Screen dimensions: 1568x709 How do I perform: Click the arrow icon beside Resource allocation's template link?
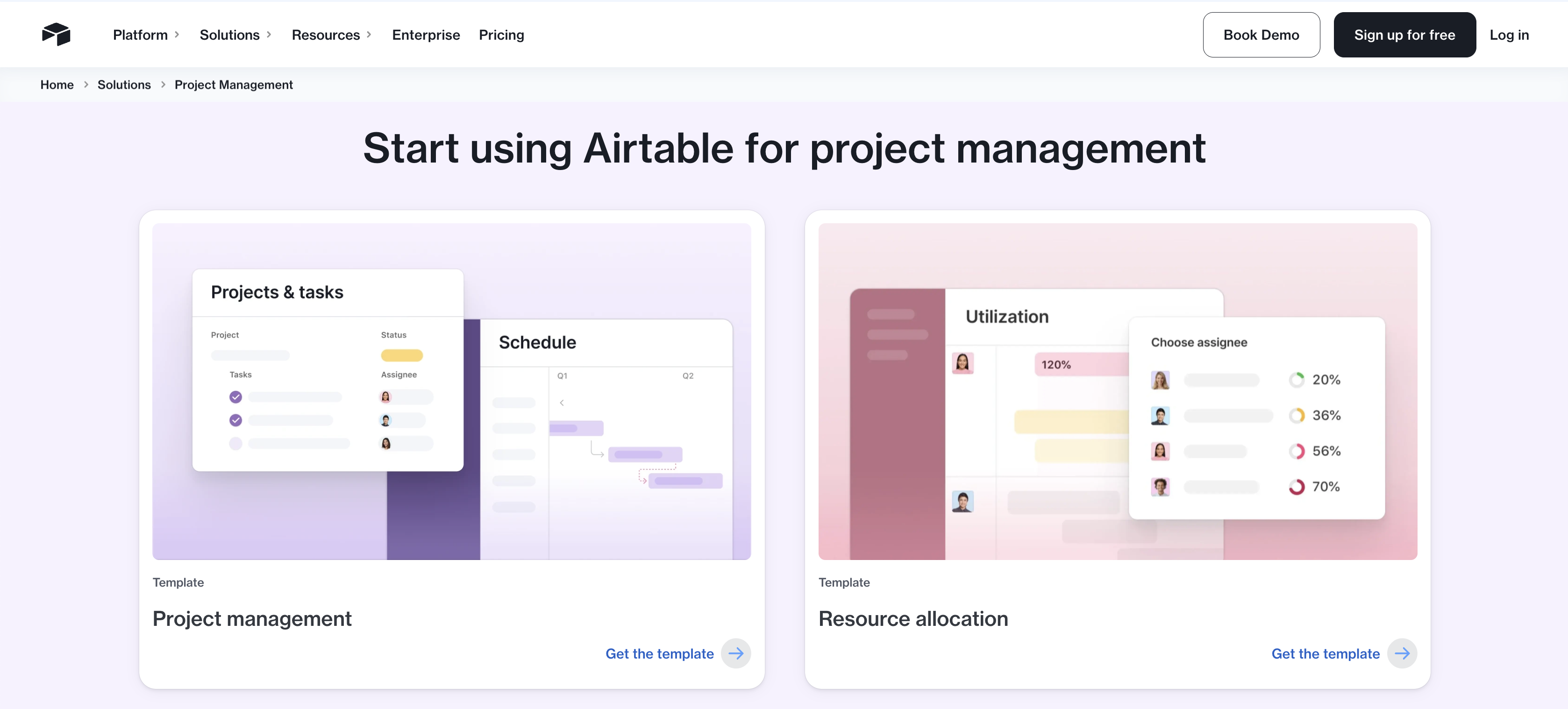click(x=1403, y=653)
